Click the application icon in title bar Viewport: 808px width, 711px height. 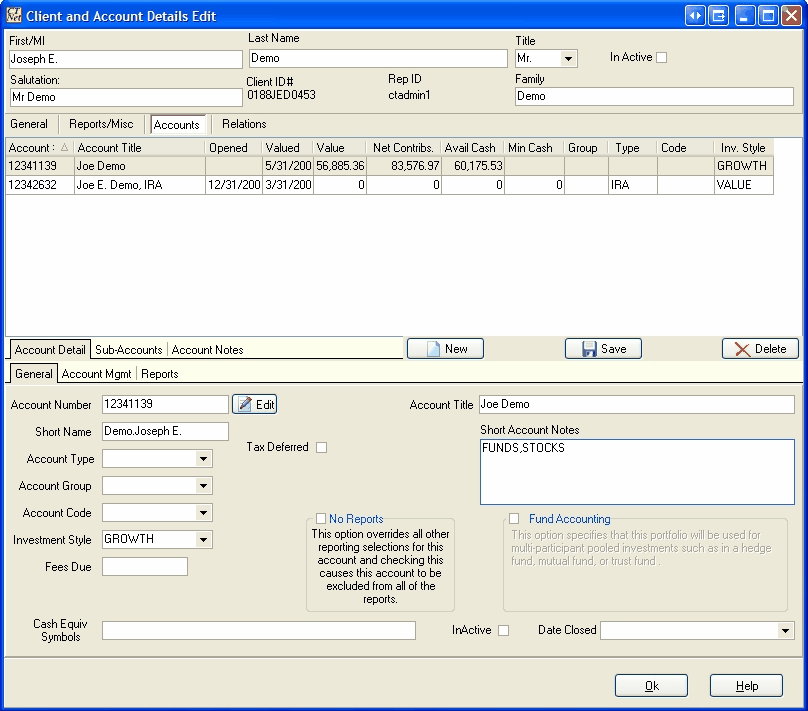[13, 16]
